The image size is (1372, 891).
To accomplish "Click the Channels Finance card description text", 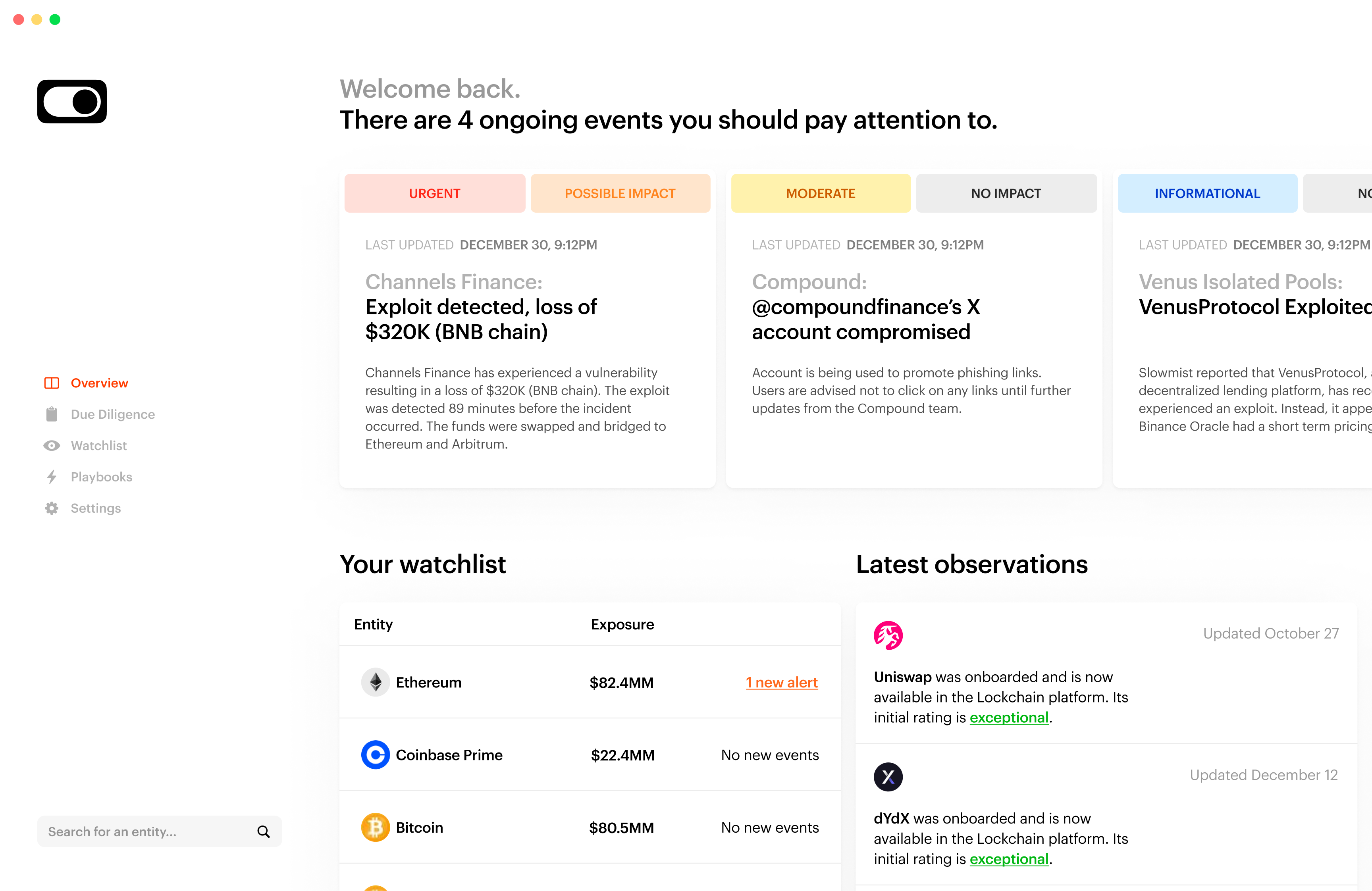I will [x=517, y=408].
